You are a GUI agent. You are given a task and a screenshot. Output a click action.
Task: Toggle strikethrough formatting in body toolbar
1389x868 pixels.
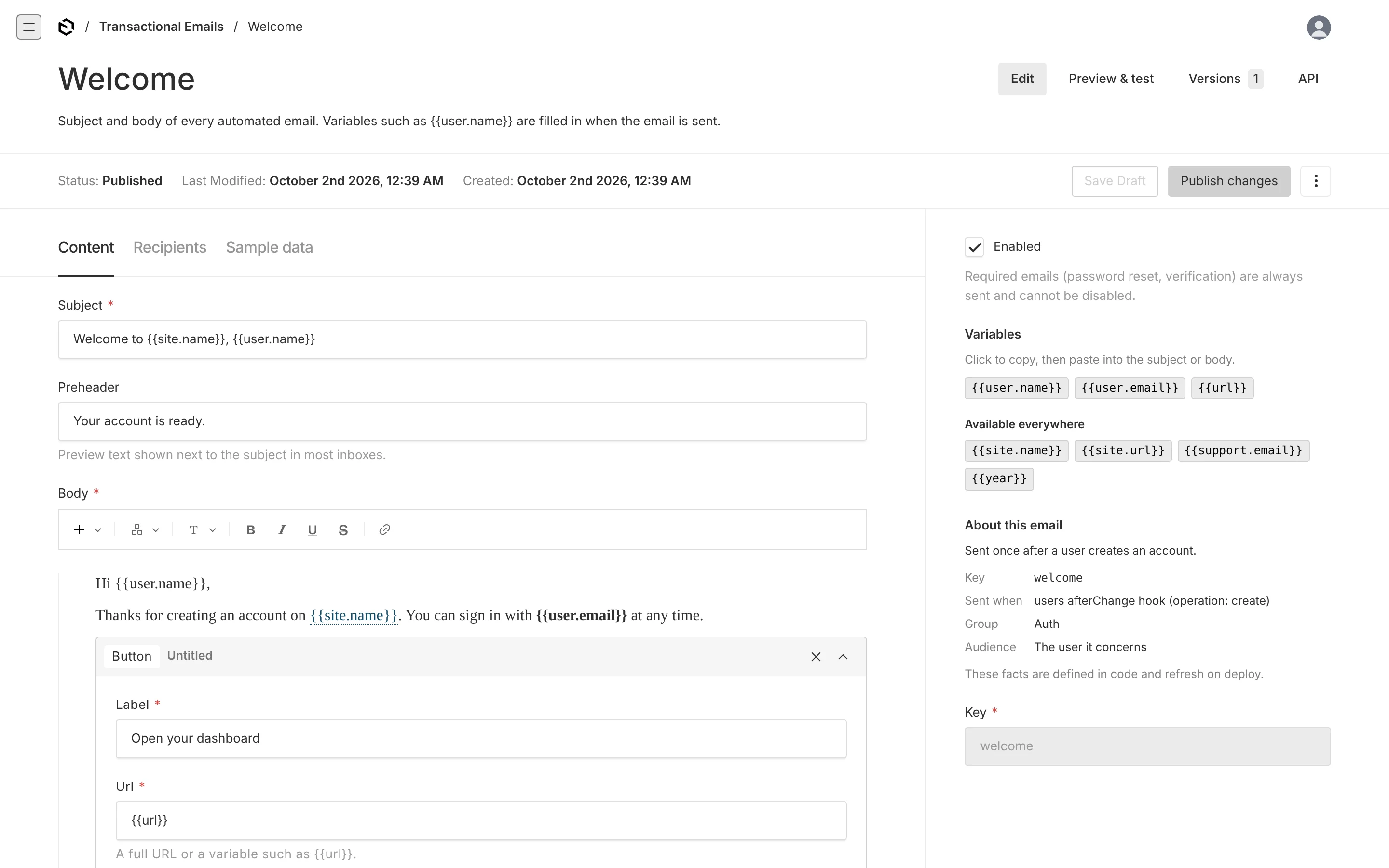[343, 530]
